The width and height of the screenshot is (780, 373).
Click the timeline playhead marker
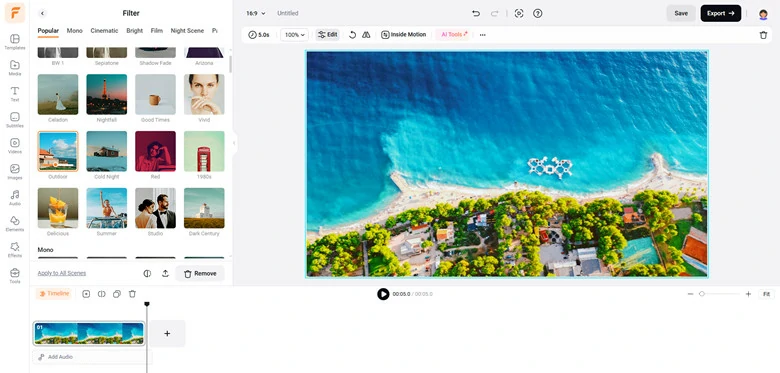[x=147, y=304]
